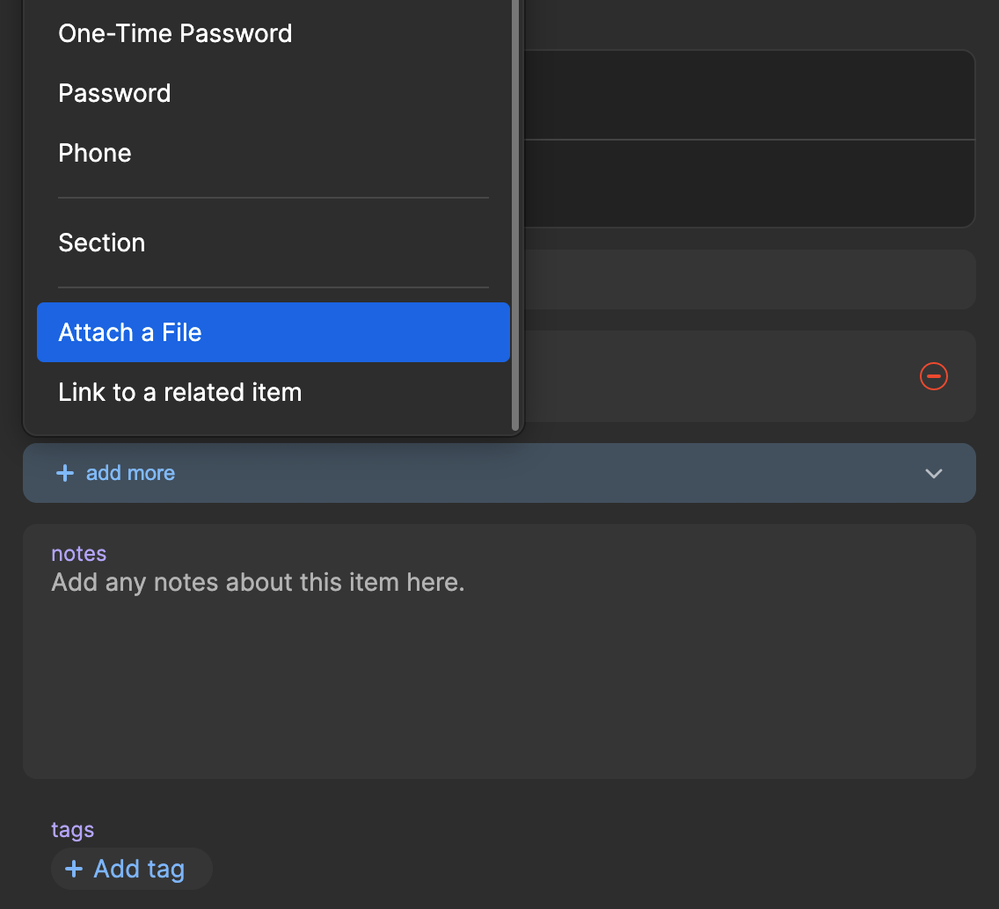
Task: Select One-Time Password from the field menu
Action: [175, 33]
